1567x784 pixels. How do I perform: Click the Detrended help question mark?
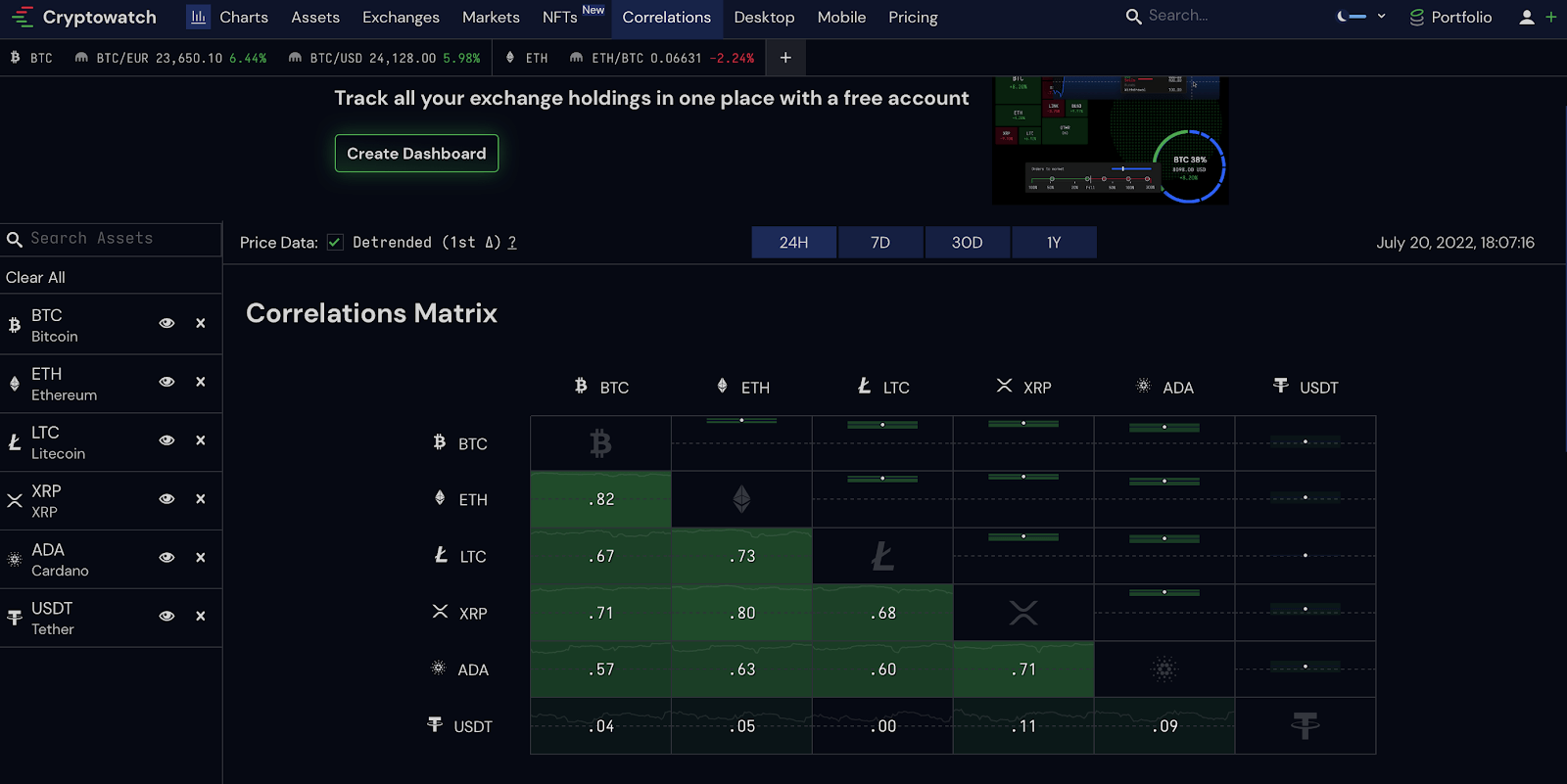pos(512,243)
